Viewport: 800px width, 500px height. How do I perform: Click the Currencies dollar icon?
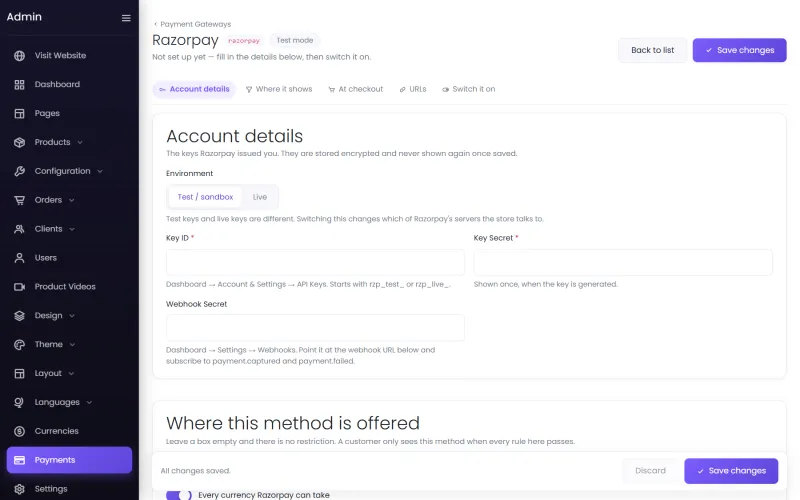pos(19,432)
